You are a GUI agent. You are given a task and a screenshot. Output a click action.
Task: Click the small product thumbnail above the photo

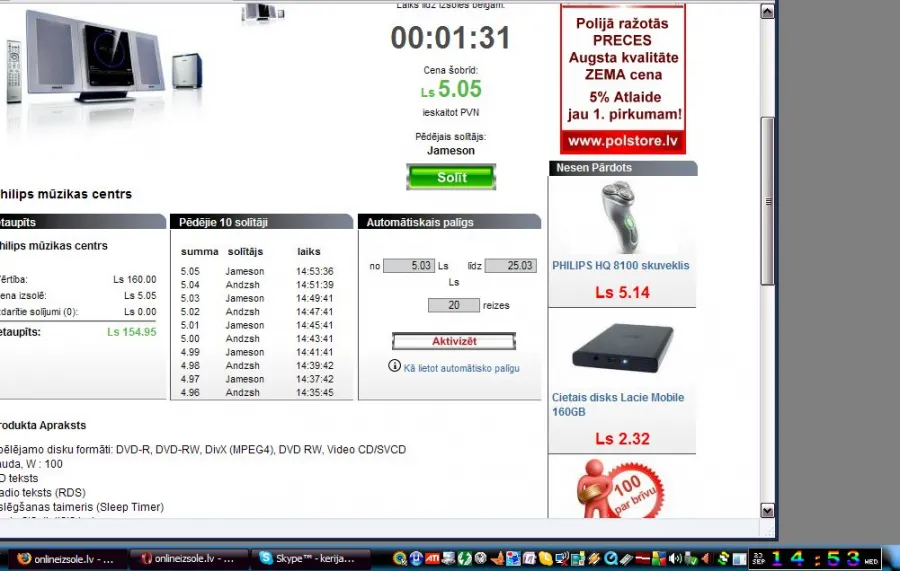pos(263,13)
